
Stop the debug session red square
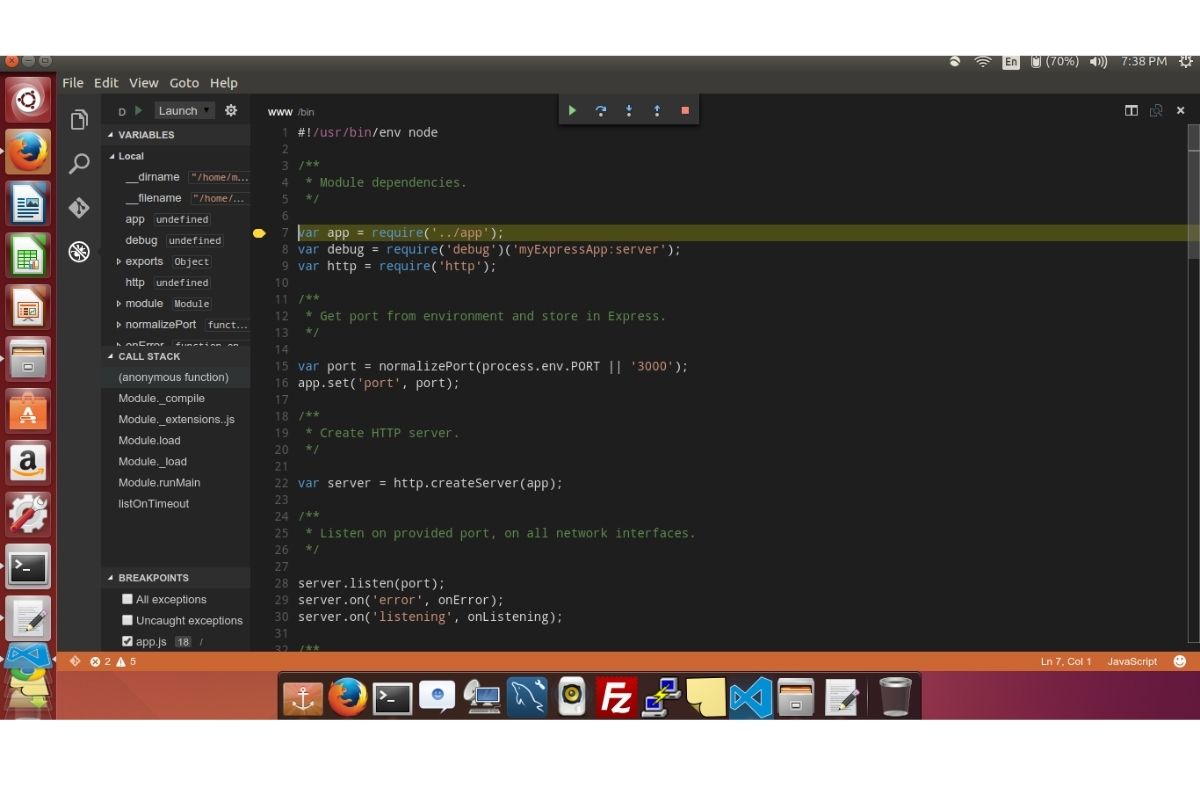click(685, 111)
